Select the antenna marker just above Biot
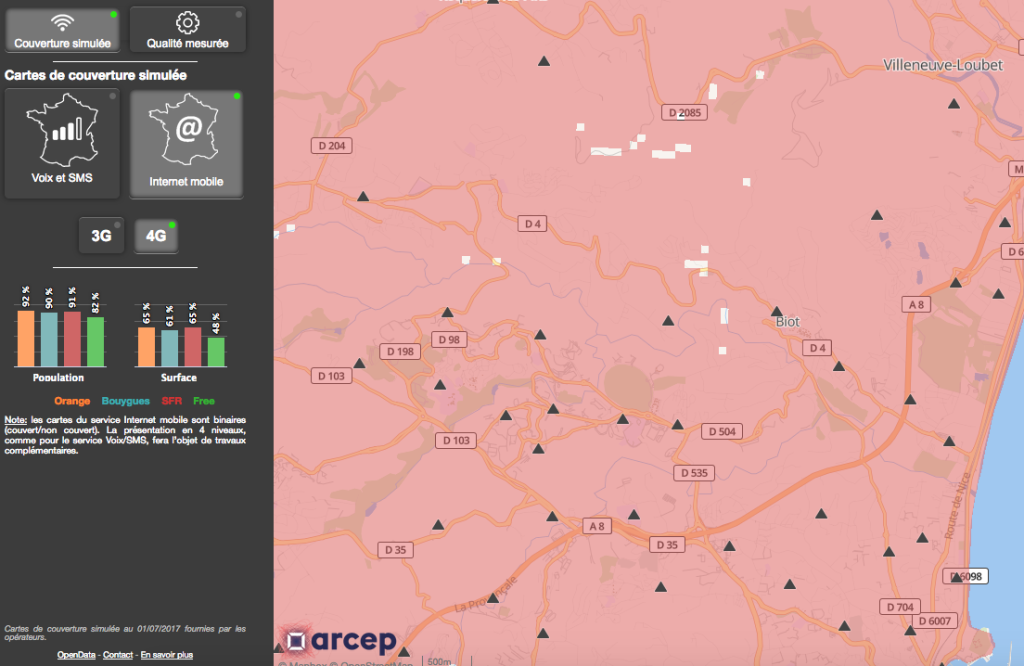The width and height of the screenshot is (1024, 666). (776, 310)
